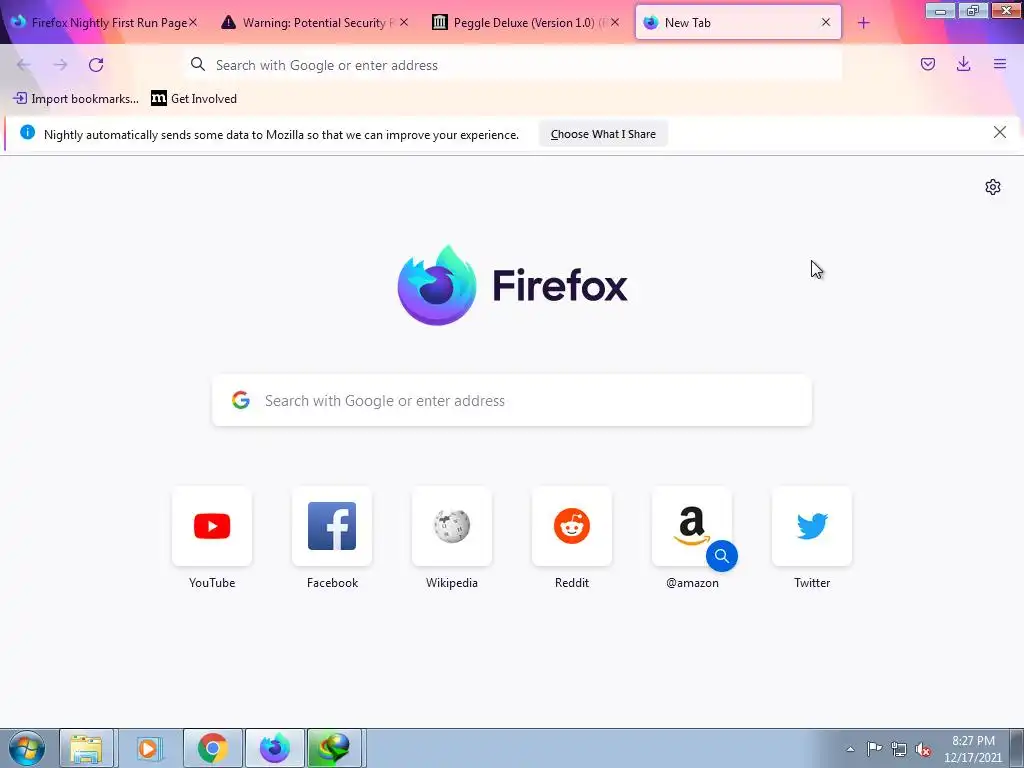Click the network status tray icon
Viewport: 1024px width, 768px height.
pos(899,749)
